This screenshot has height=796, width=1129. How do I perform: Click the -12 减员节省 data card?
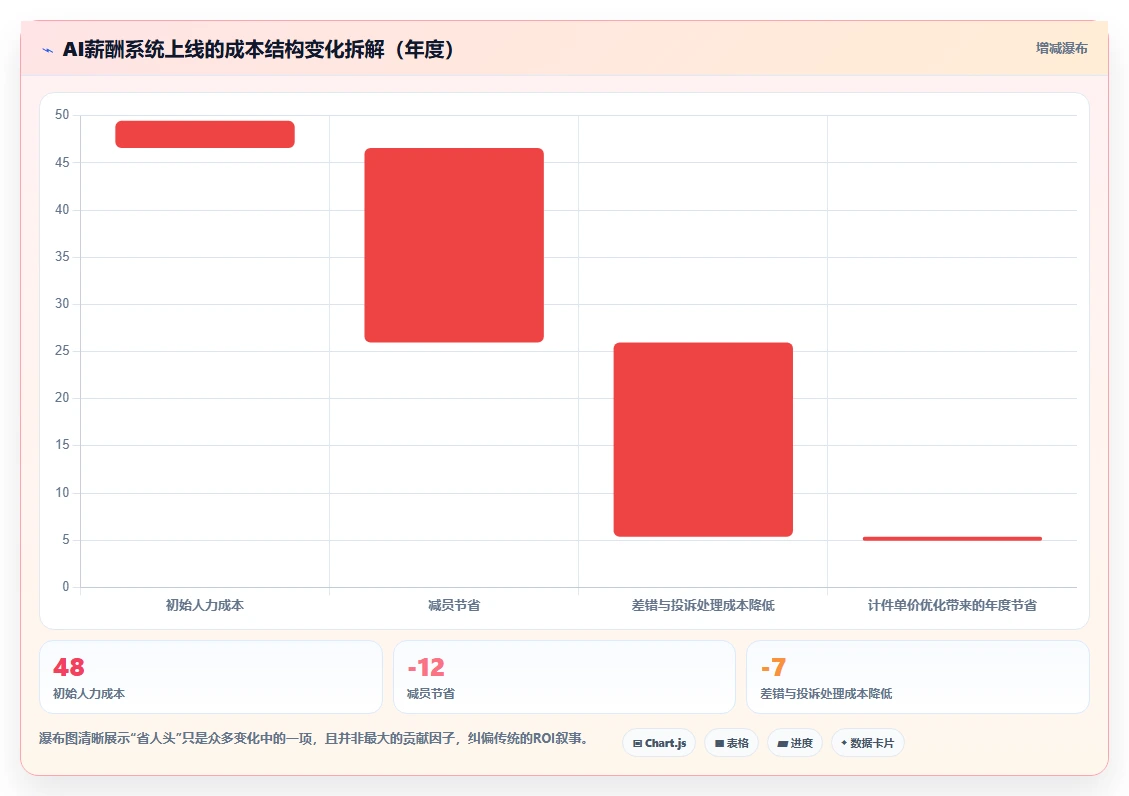tap(564, 677)
